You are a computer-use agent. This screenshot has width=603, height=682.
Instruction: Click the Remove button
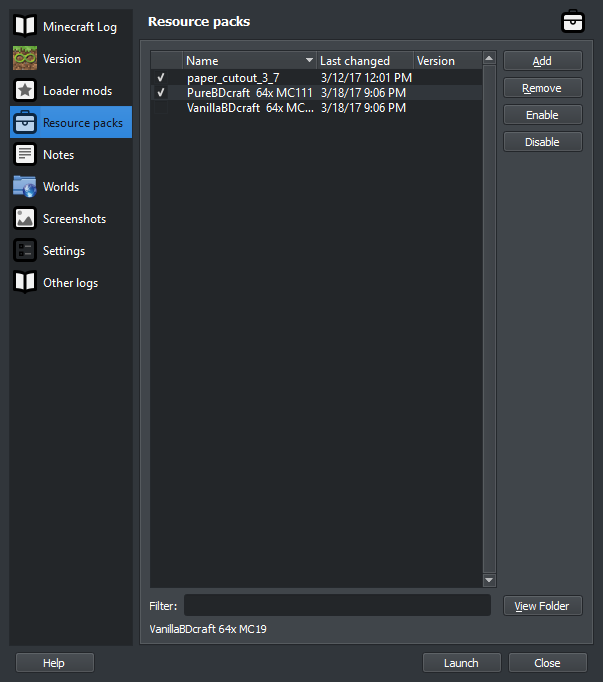[x=543, y=88]
